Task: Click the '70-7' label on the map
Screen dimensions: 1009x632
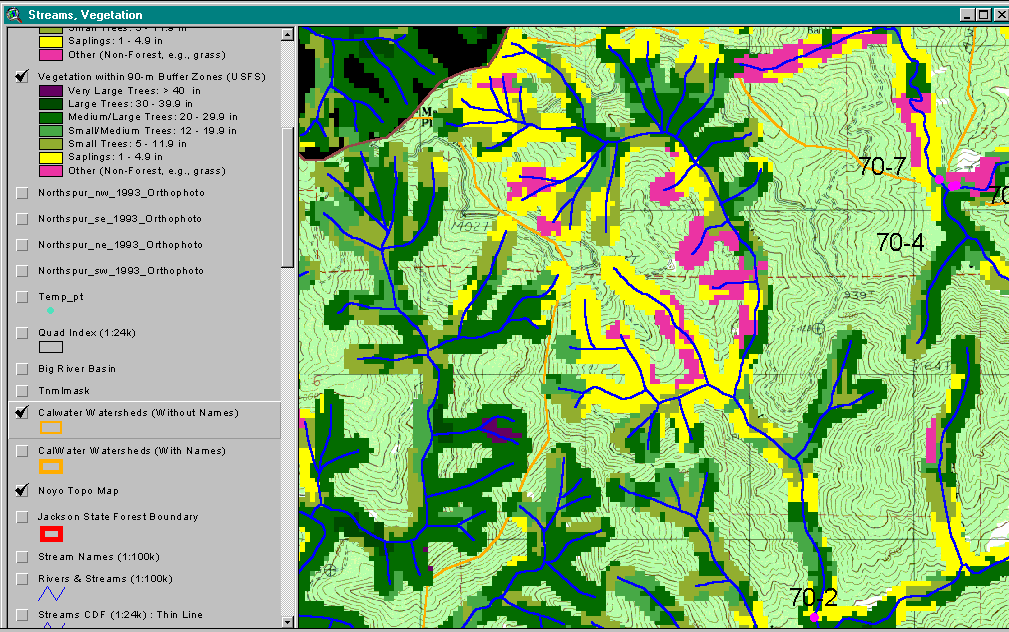Action: point(882,167)
